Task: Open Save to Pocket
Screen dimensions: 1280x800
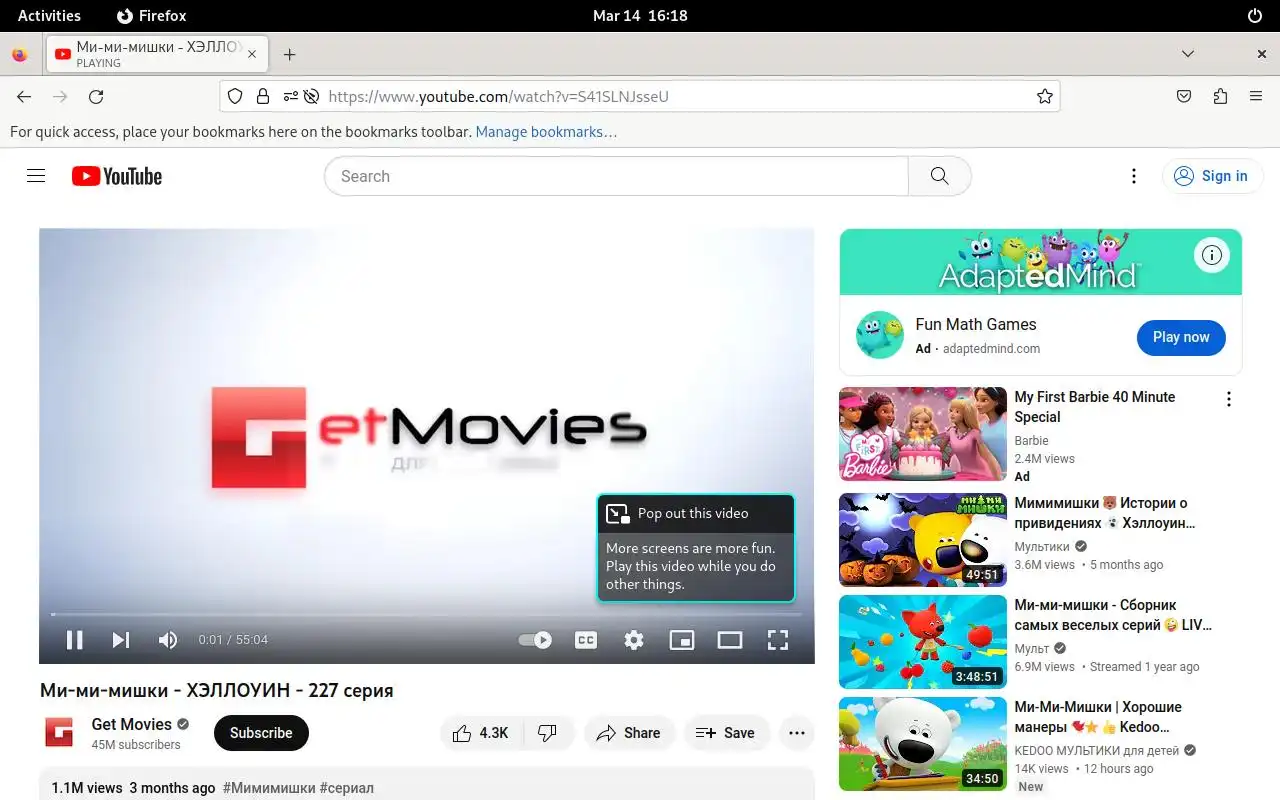Action: tap(1184, 96)
